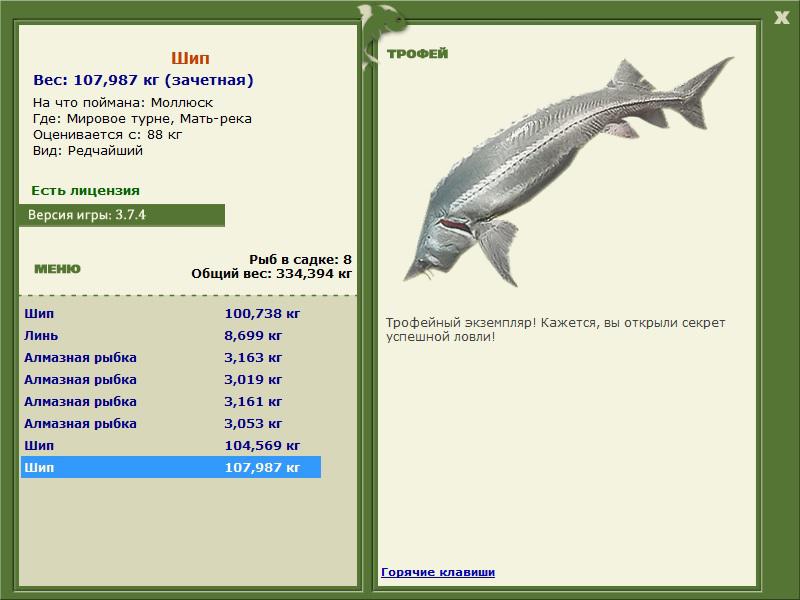This screenshot has height=600, width=800.
Task: Click the Трофейный экземпляр description text
Action: (x=555, y=330)
